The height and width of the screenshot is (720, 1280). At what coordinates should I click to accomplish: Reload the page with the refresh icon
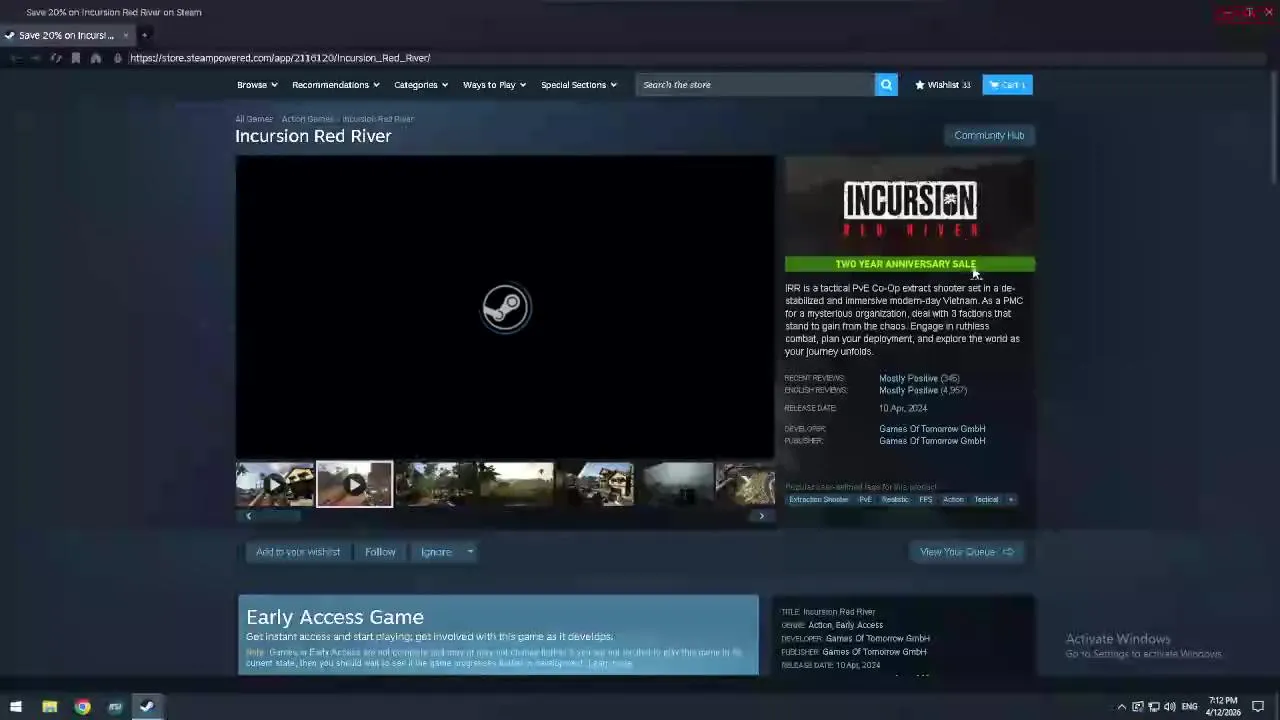[56, 58]
